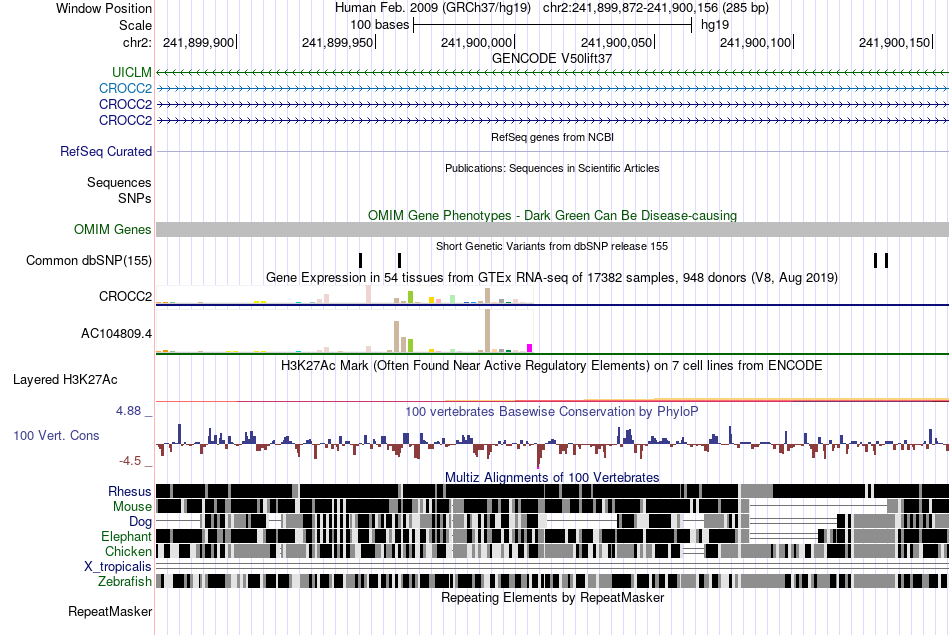
Task: Click the GTEx Gene Expression track title
Action: click(x=552, y=278)
